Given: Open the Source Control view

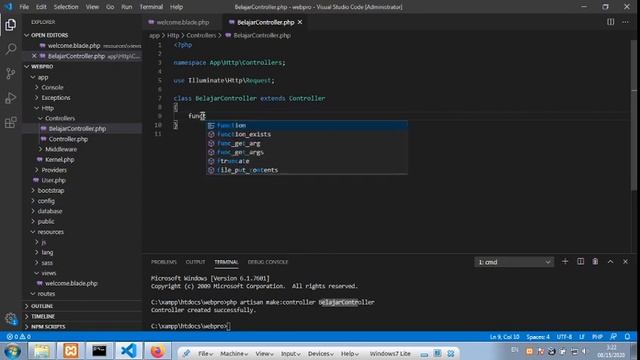Looking at the screenshot, I should point(11,73).
